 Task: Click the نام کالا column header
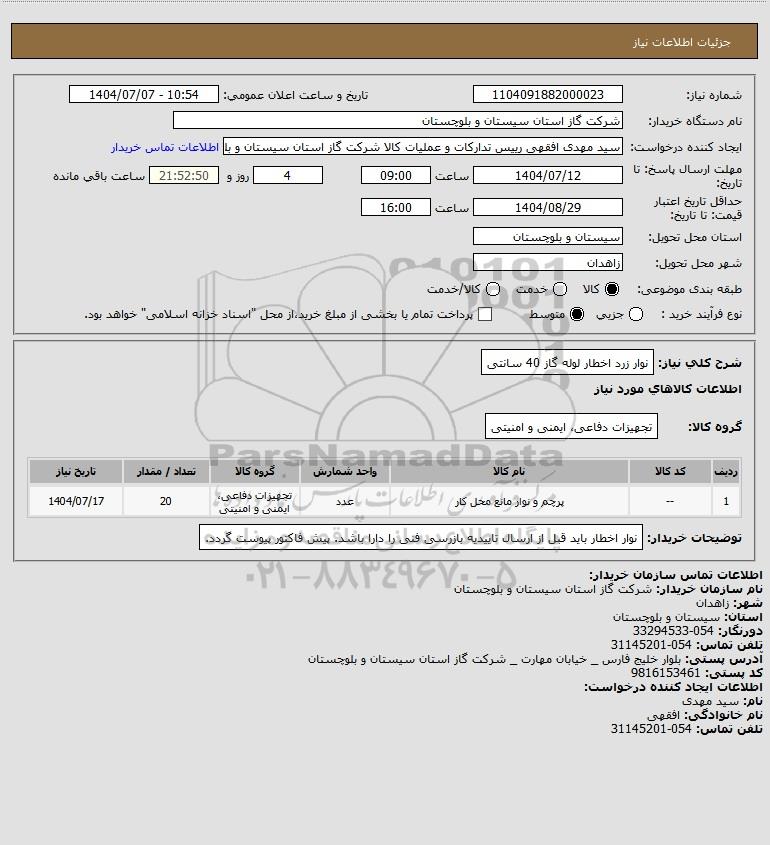(x=509, y=472)
